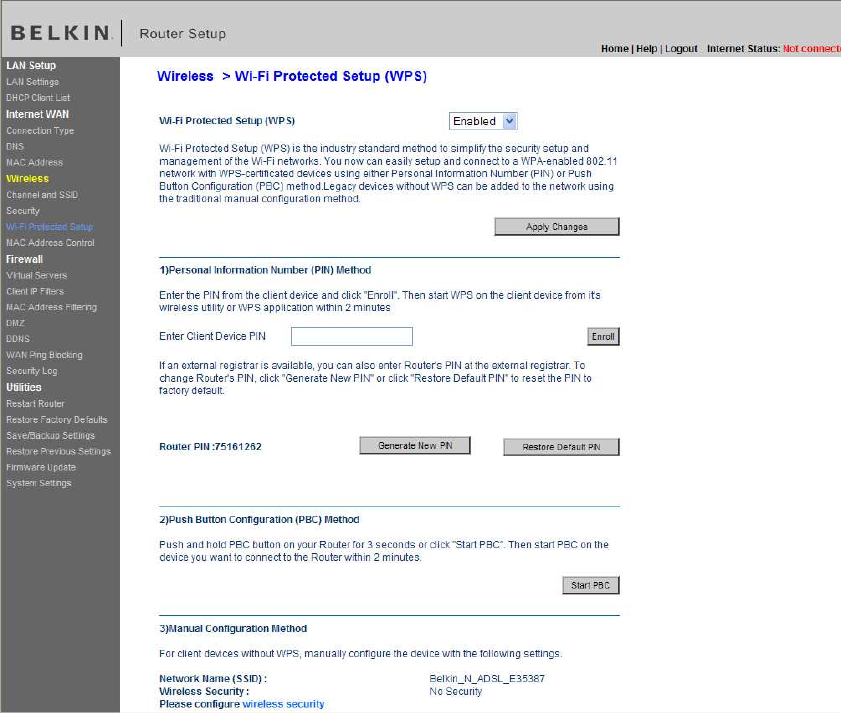Click the 'Router Setup' header text
This screenshot has width=841, height=713.
pyautogui.click(x=182, y=33)
